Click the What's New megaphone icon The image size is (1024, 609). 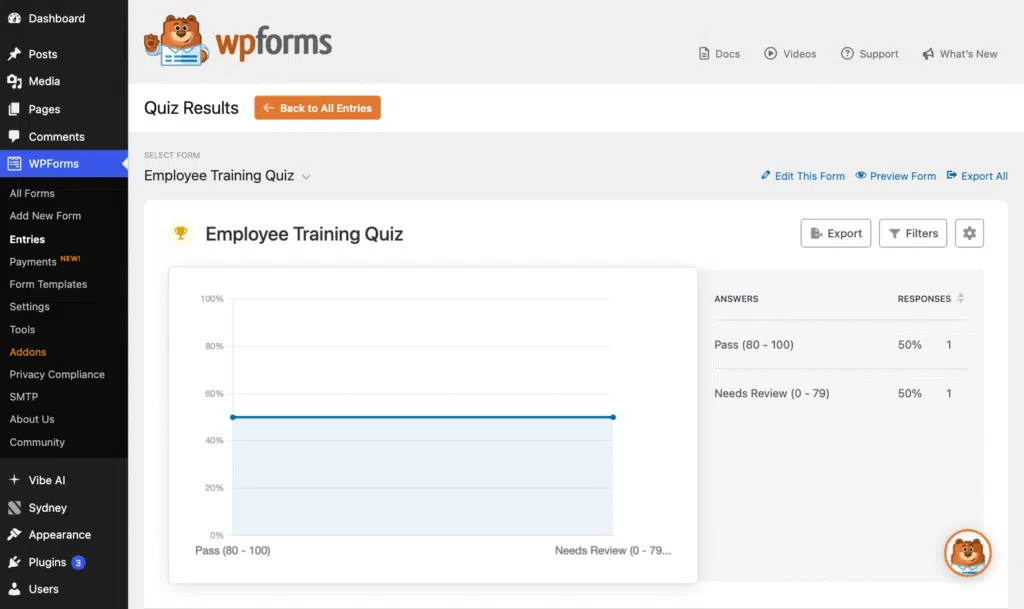pos(928,54)
